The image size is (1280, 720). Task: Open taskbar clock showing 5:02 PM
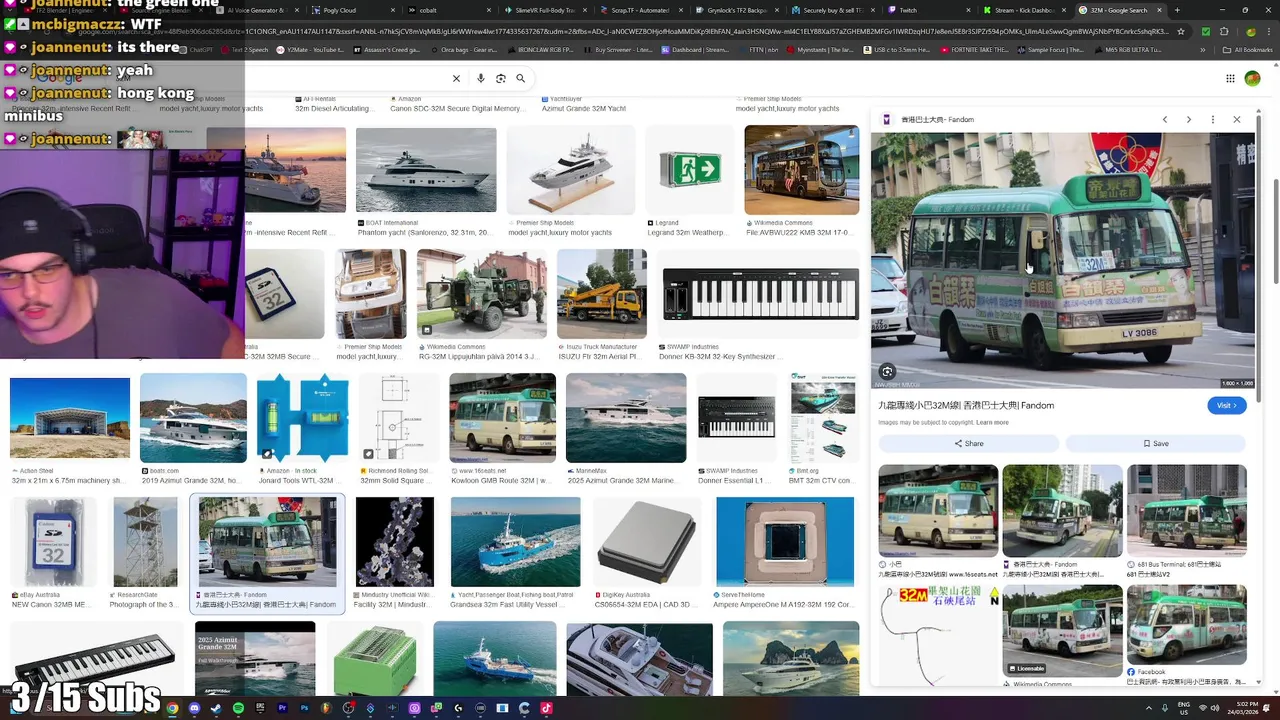(x=1245, y=708)
